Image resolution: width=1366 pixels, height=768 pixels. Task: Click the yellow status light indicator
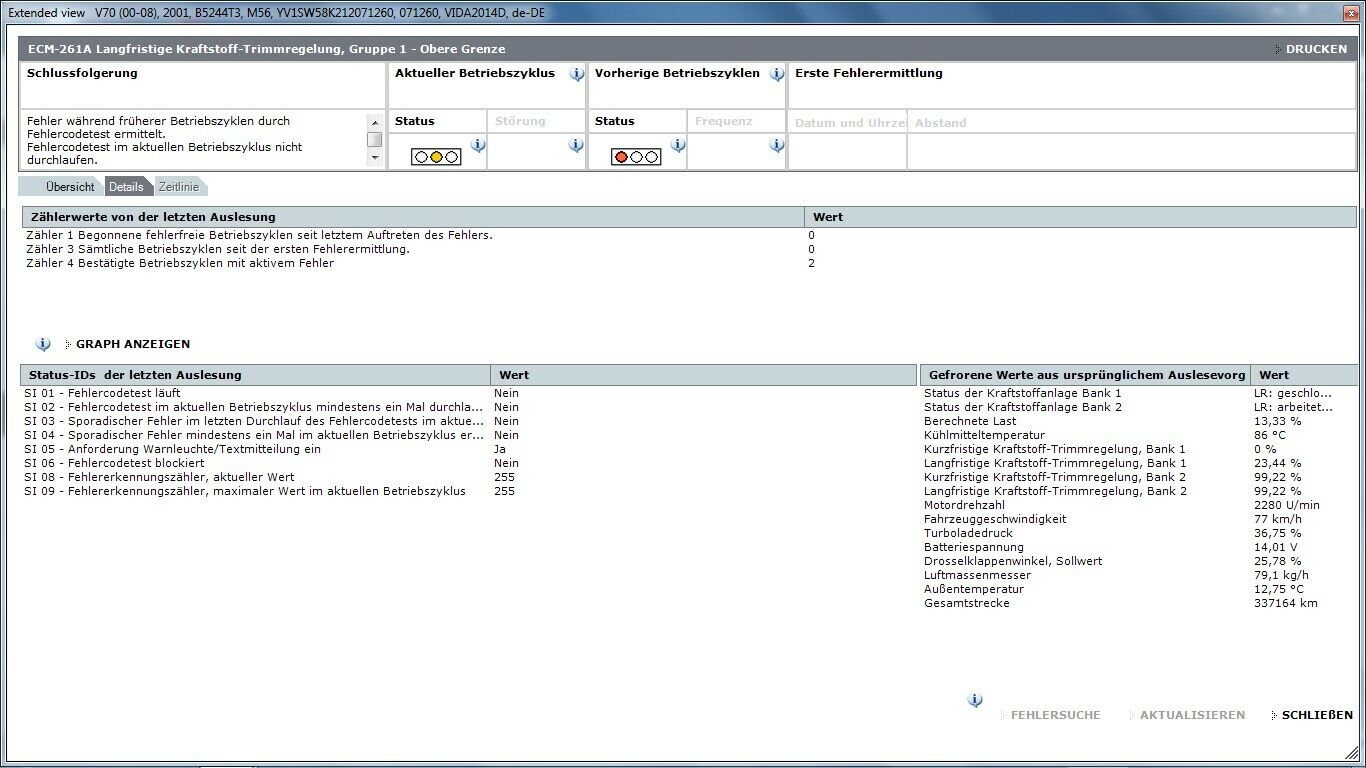click(436, 157)
